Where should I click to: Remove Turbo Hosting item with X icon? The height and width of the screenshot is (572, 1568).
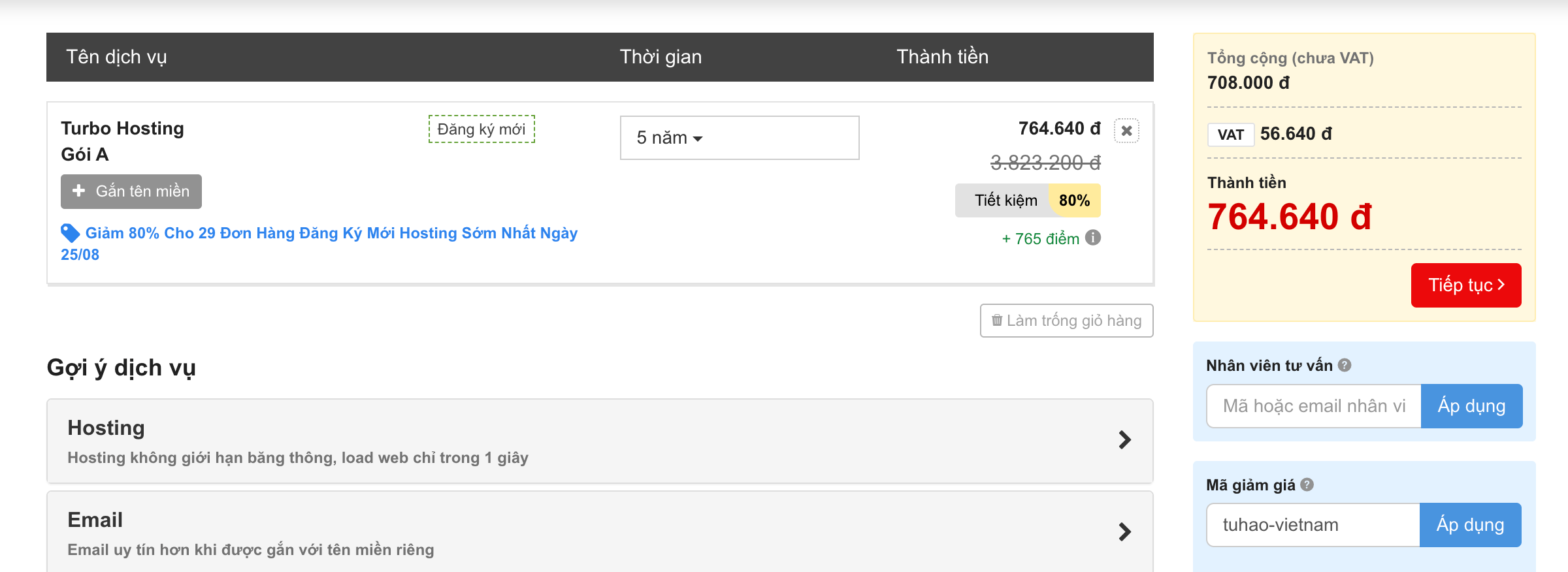click(x=1126, y=131)
